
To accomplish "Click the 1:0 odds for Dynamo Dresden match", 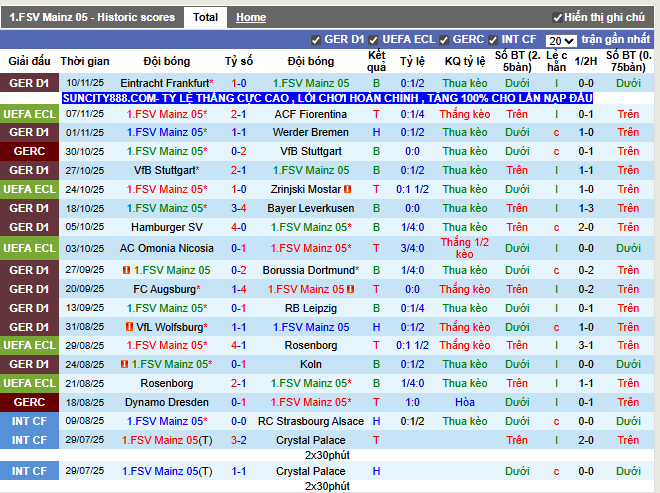I will (412, 402).
